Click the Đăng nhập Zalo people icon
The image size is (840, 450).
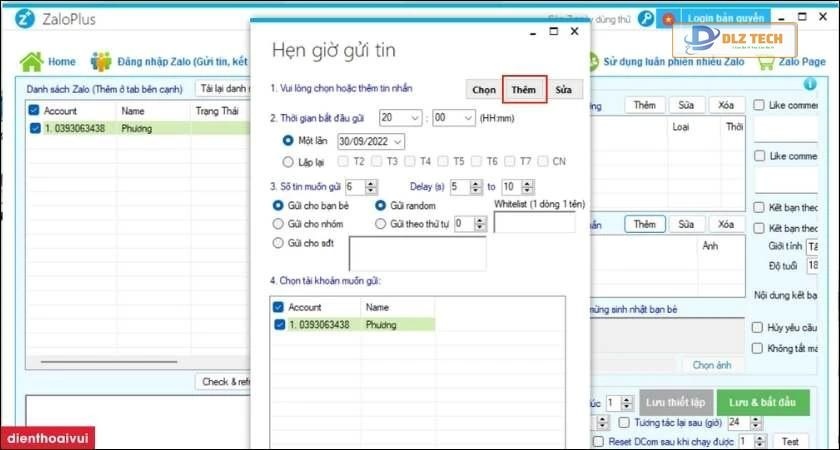point(101,61)
